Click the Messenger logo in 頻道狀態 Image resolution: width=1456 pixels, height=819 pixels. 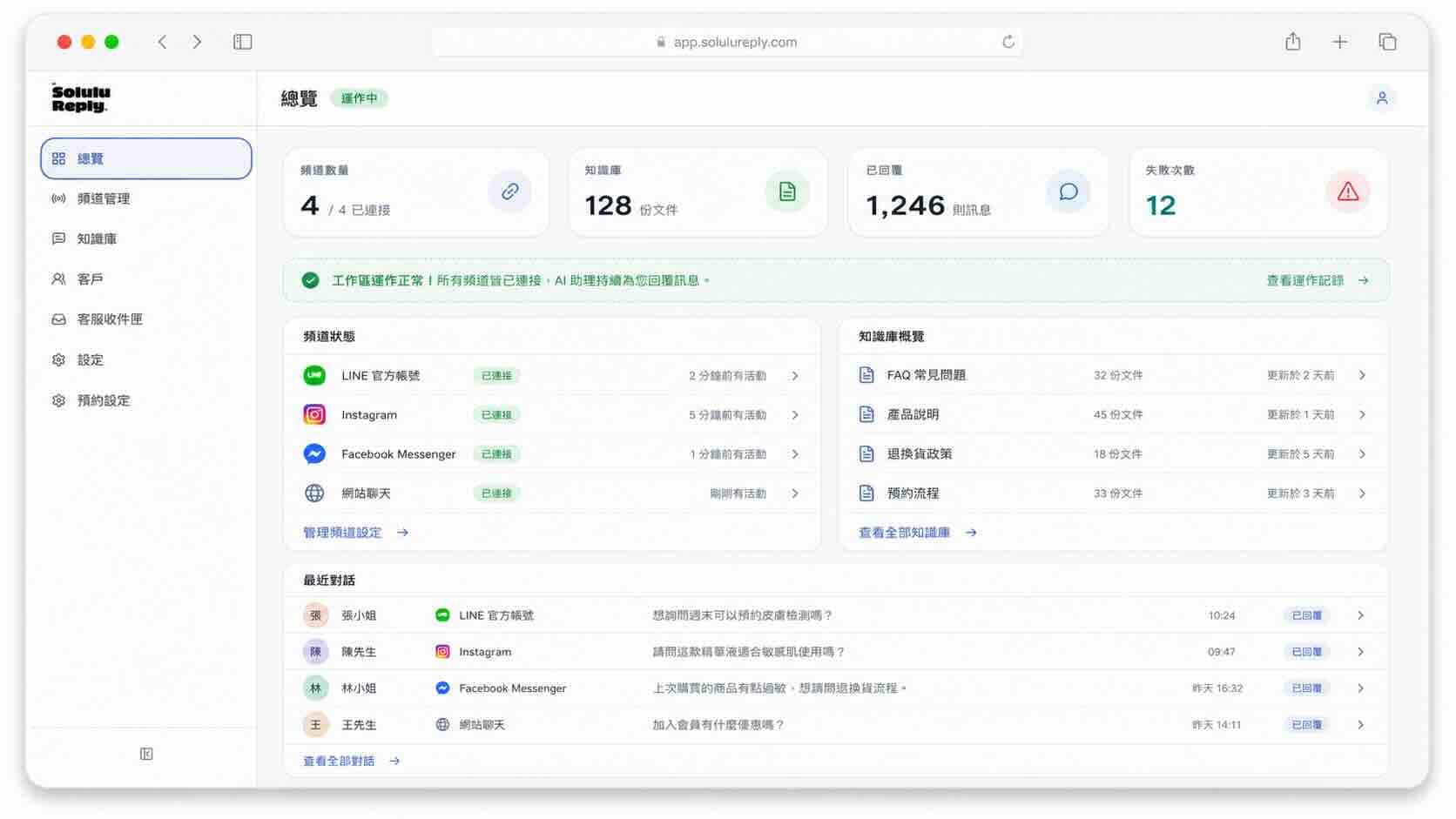314,453
